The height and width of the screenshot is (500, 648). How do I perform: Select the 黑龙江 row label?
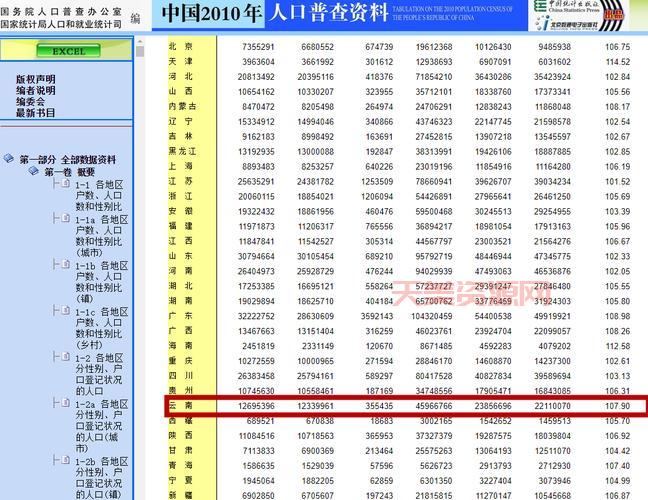tap(182, 151)
